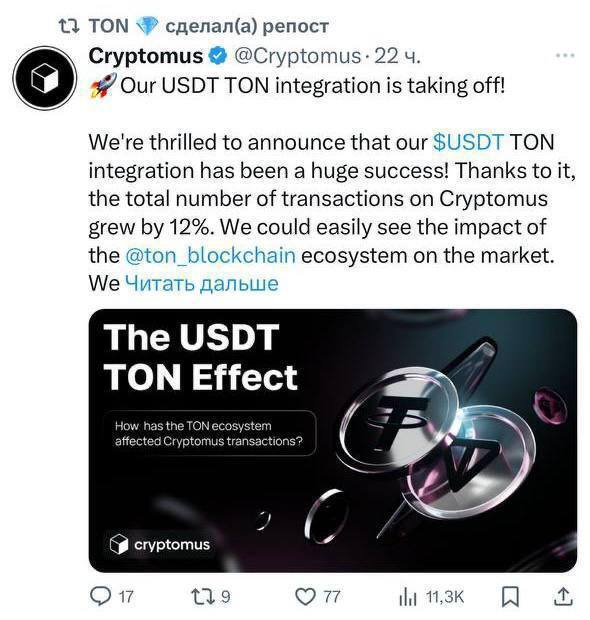Image resolution: width=590 pixels, height=620 pixels.
Task: Open the USDT TON Effect image
Action: (x=333, y=440)
